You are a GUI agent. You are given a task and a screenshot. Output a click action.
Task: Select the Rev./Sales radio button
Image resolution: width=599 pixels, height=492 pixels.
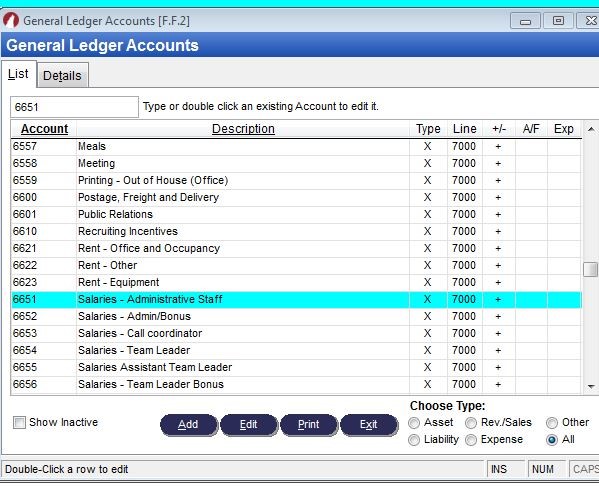coord(471,422)
